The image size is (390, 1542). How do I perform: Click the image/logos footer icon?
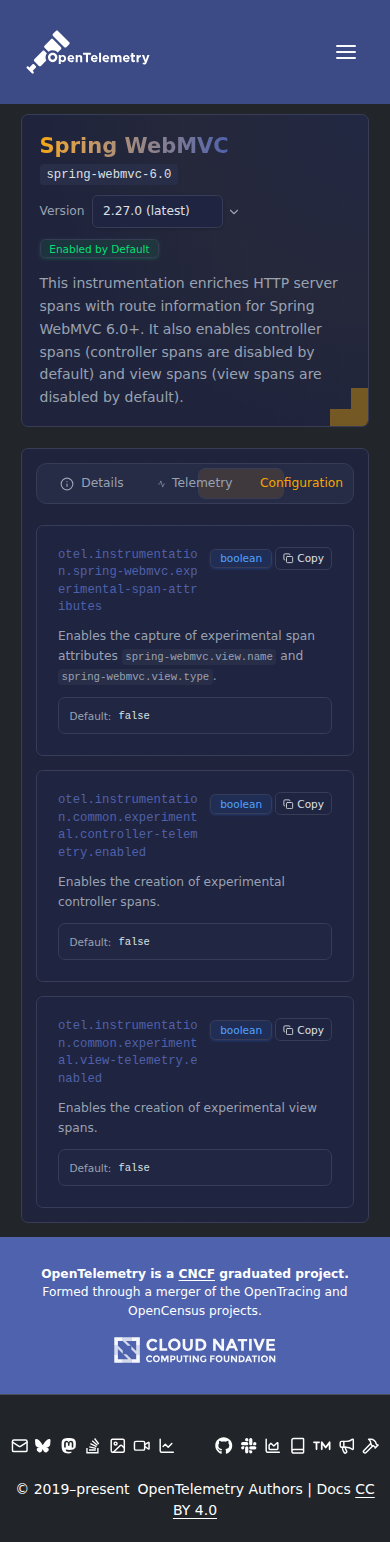[x=117, y=1445]
